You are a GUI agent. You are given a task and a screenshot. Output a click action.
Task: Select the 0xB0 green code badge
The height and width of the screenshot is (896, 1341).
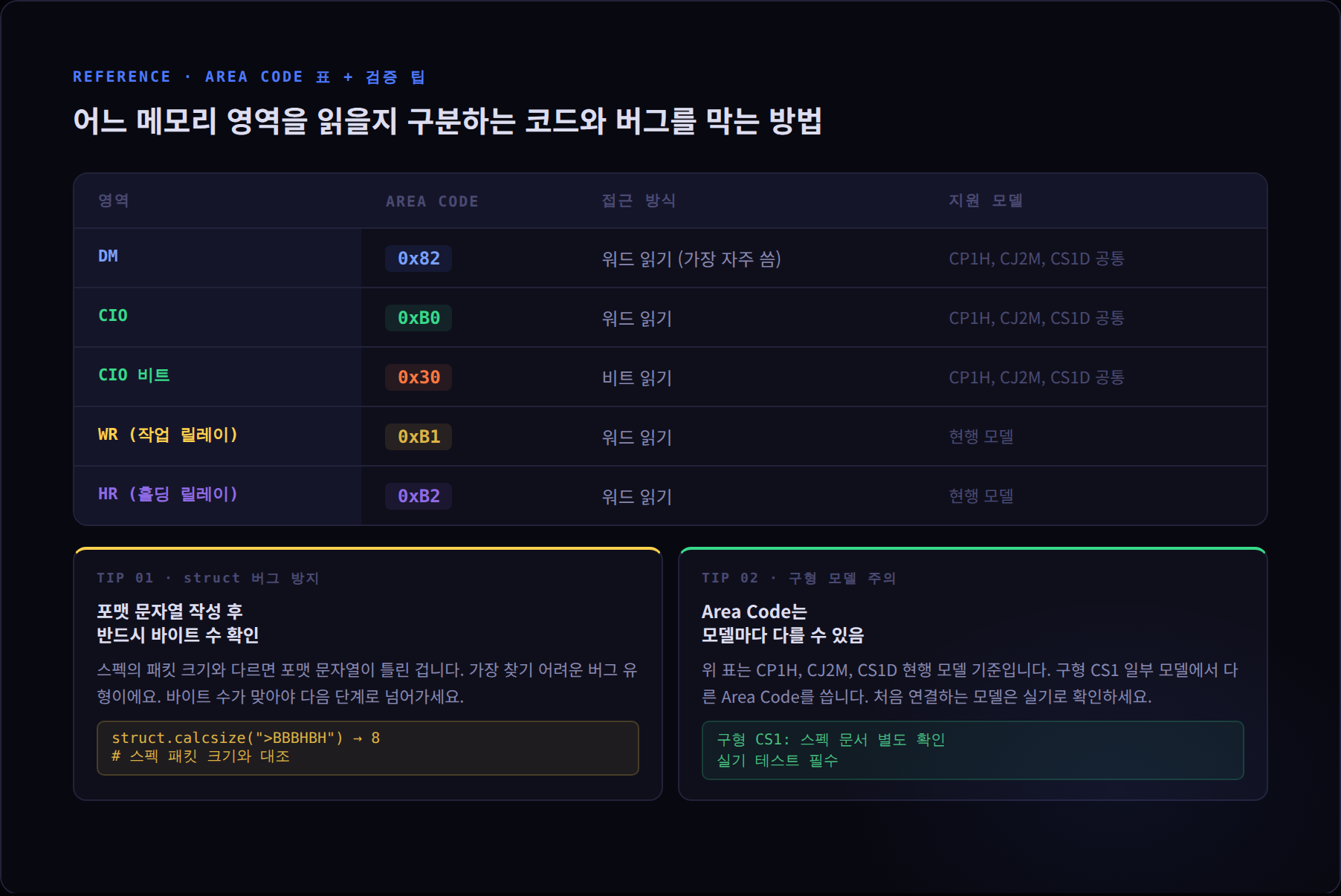pos(419,318)
